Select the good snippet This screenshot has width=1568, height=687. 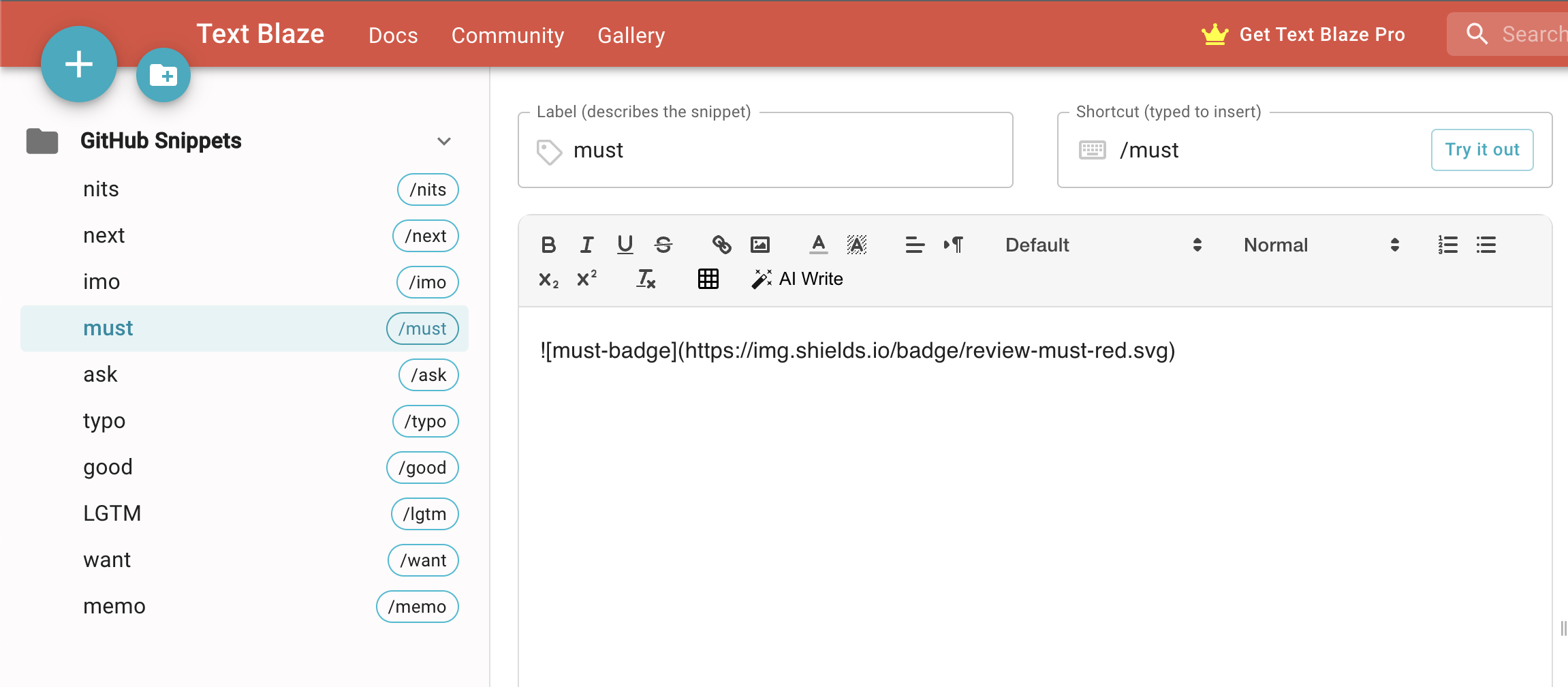[245, 468]
